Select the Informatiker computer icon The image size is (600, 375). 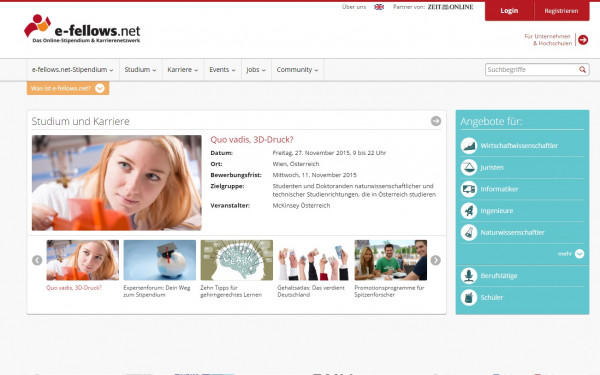pos(469,189)
